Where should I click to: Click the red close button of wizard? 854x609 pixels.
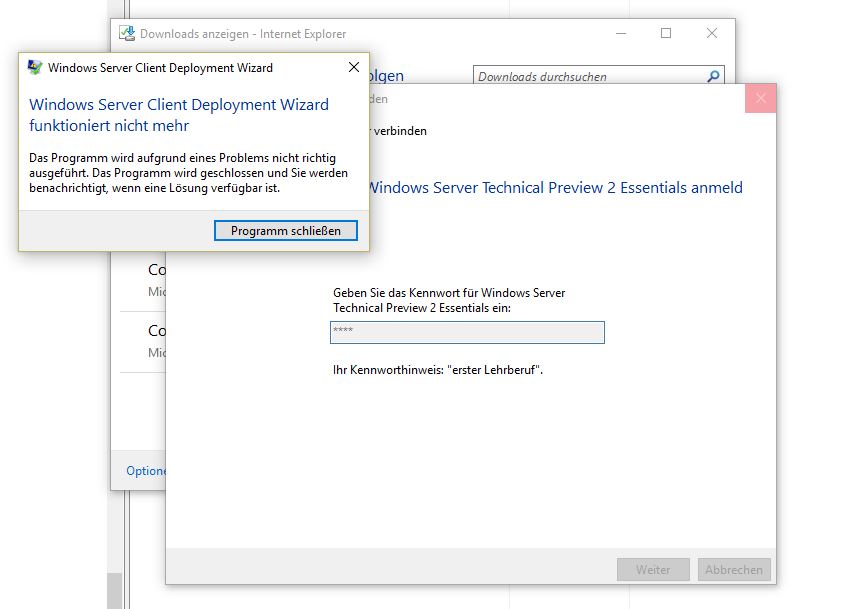[760, 98]
